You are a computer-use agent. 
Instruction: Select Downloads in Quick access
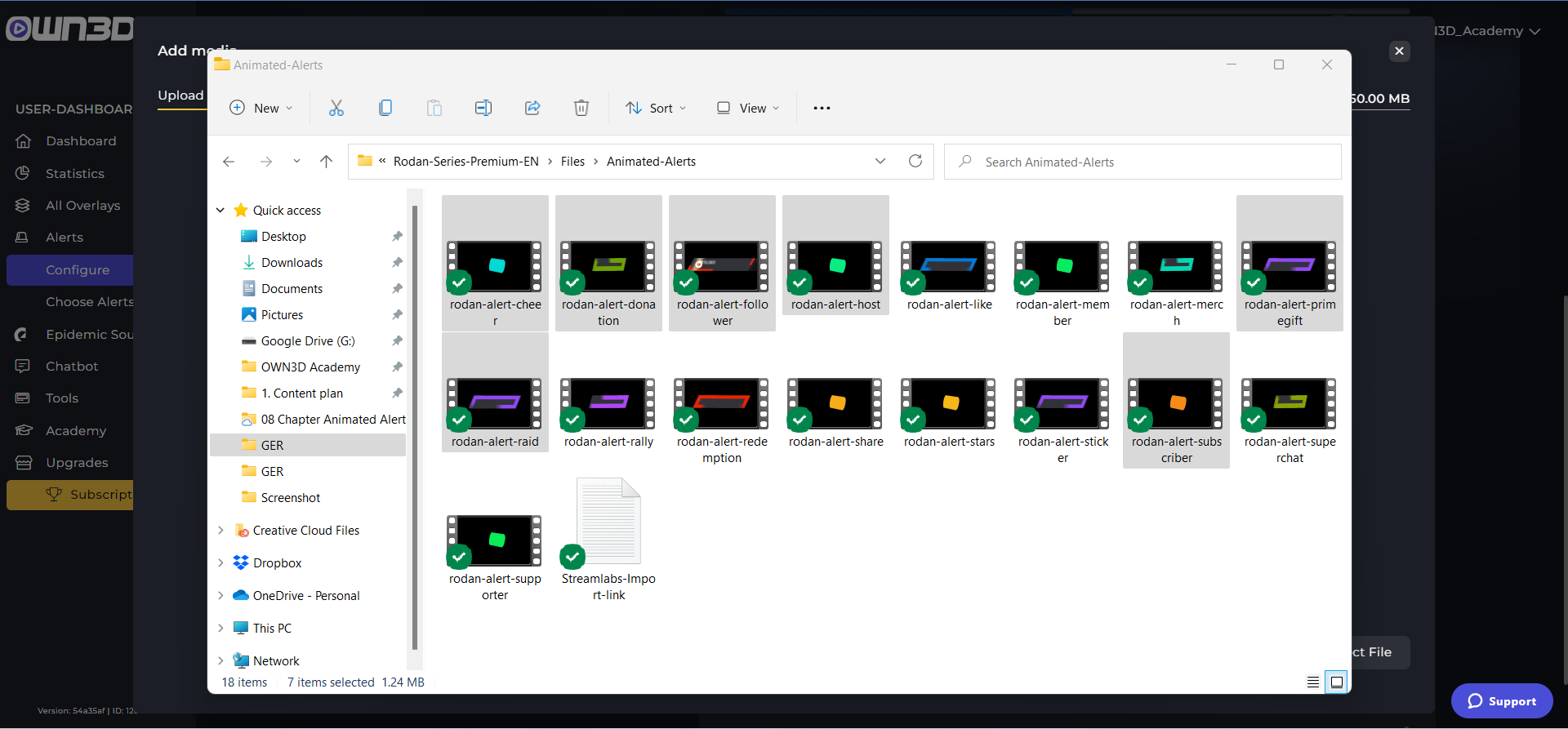coord(292,262)
